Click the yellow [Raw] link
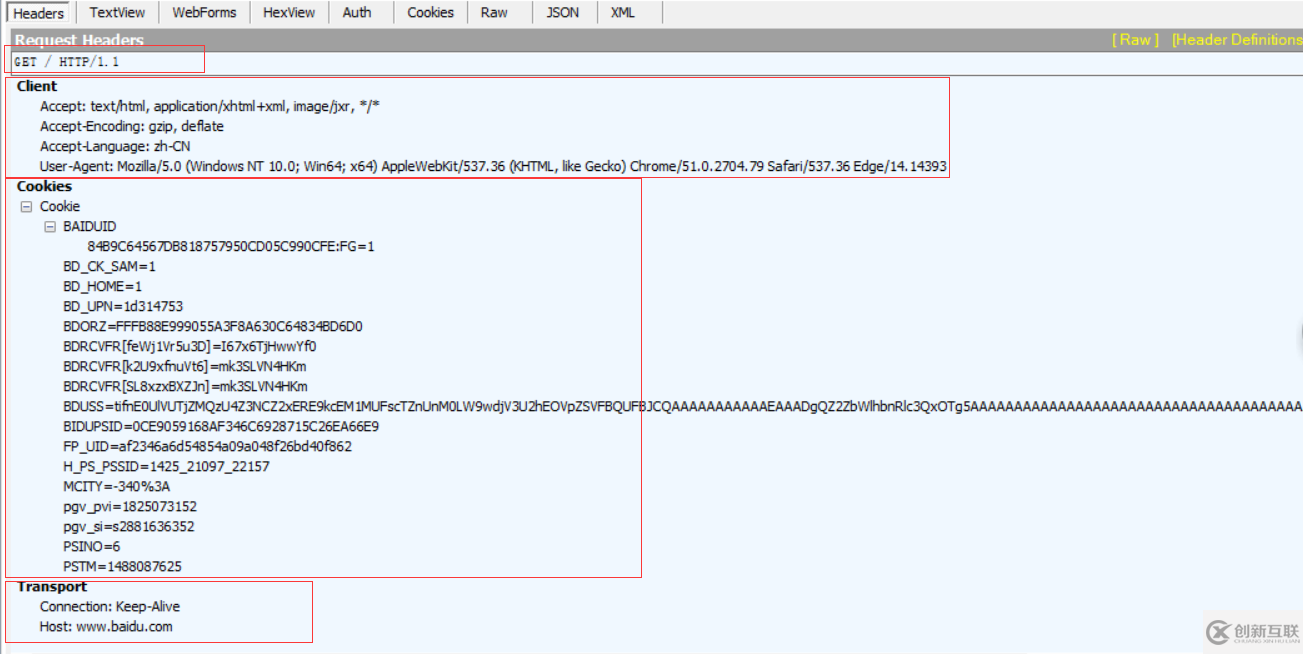 click(1135, 40)
